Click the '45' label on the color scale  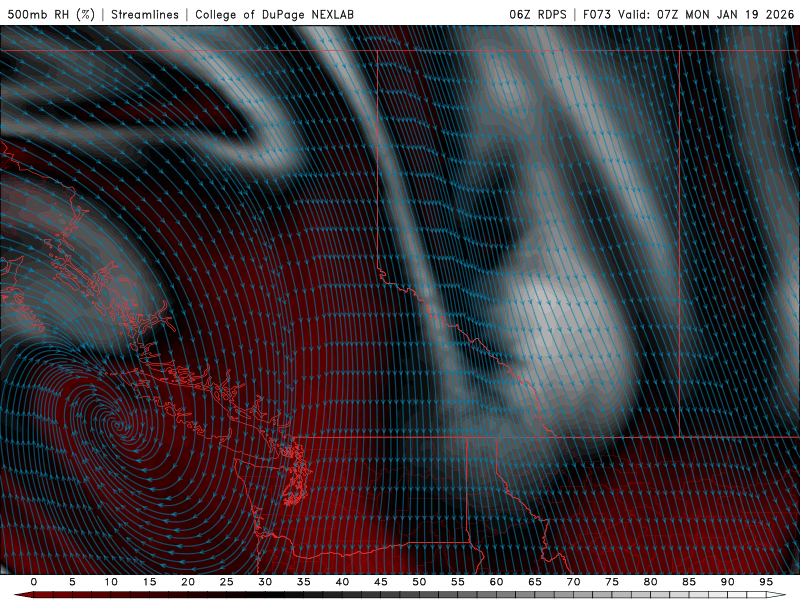click(x=381, y=582)
